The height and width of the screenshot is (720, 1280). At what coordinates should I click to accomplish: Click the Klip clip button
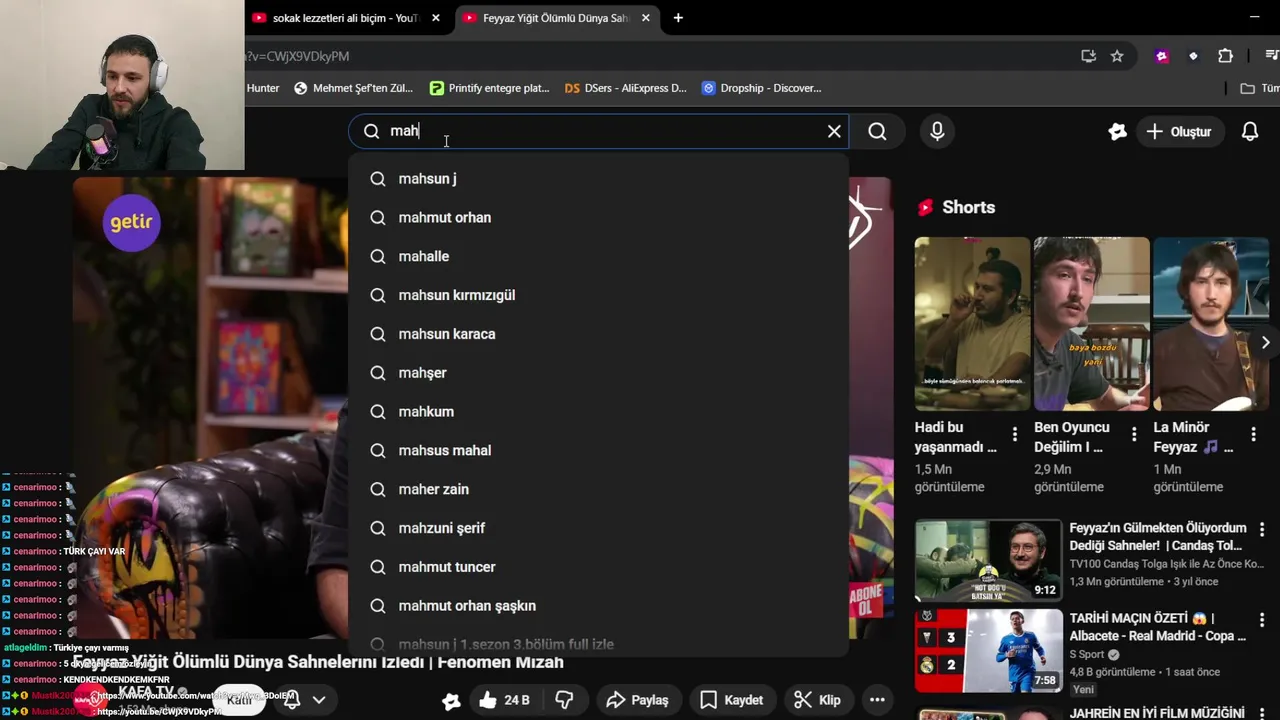tap(816, 700)
